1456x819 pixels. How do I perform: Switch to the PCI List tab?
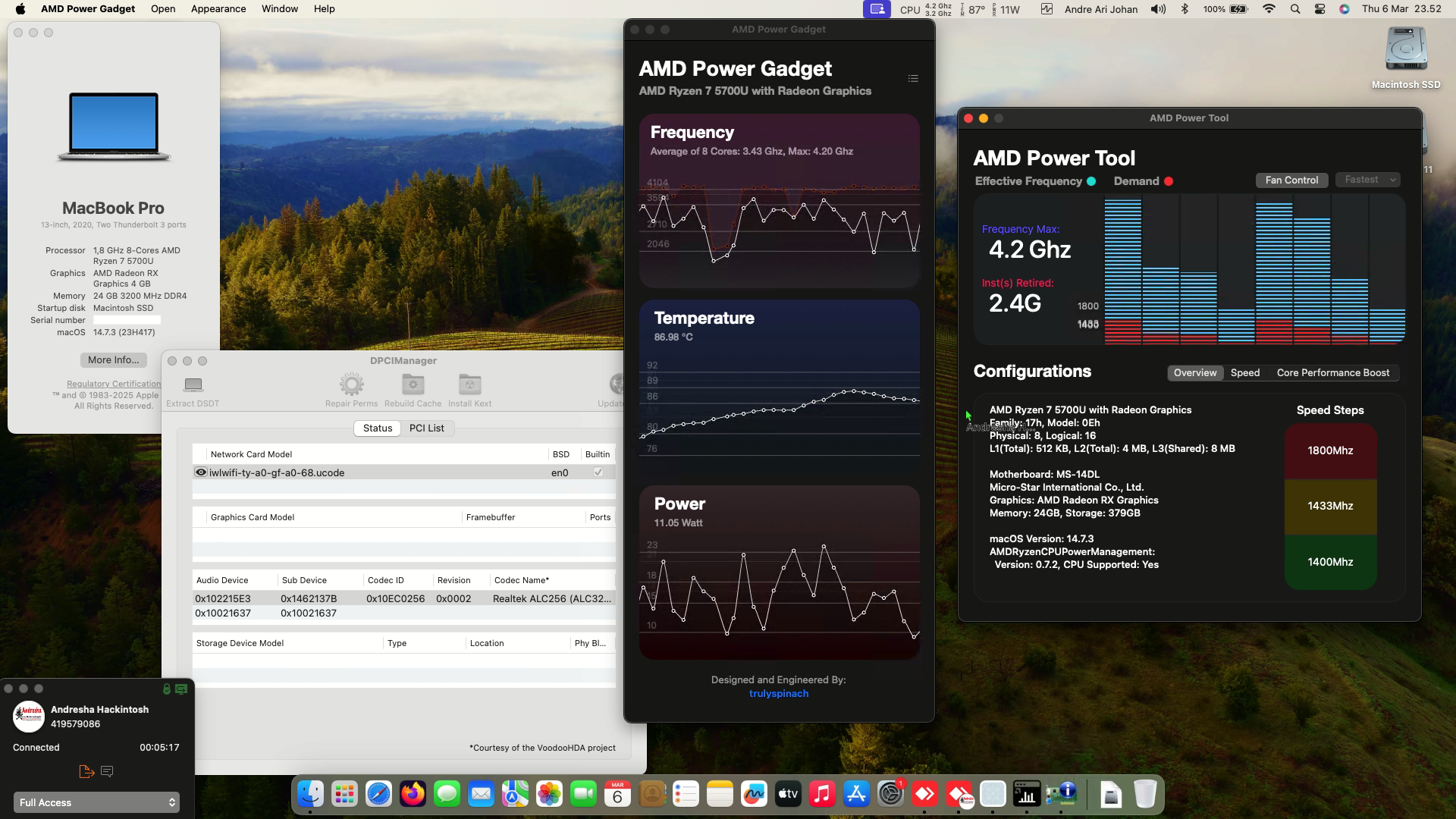coord(427,428)
